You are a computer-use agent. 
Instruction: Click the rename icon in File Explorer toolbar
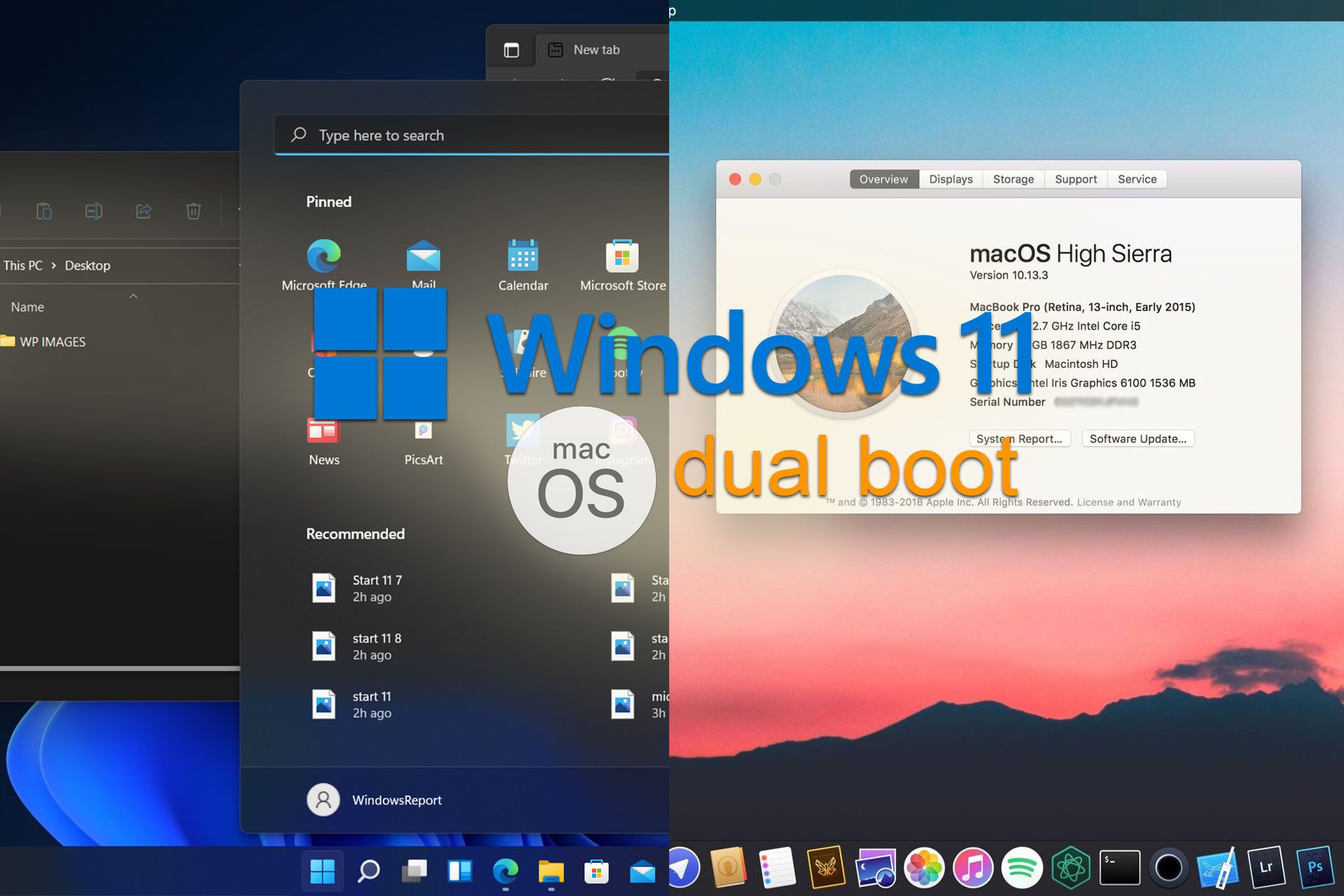click(94, 211)
